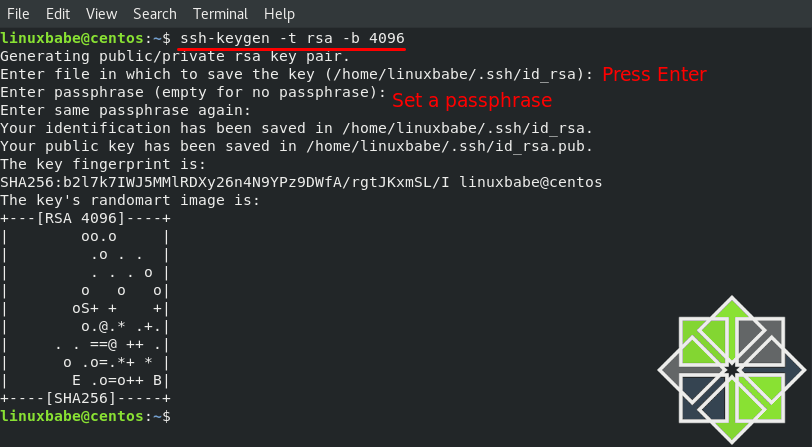Click the red "Press Enter" annotation
This screenshot has height=447, width=812.
[x=654, y=74]
